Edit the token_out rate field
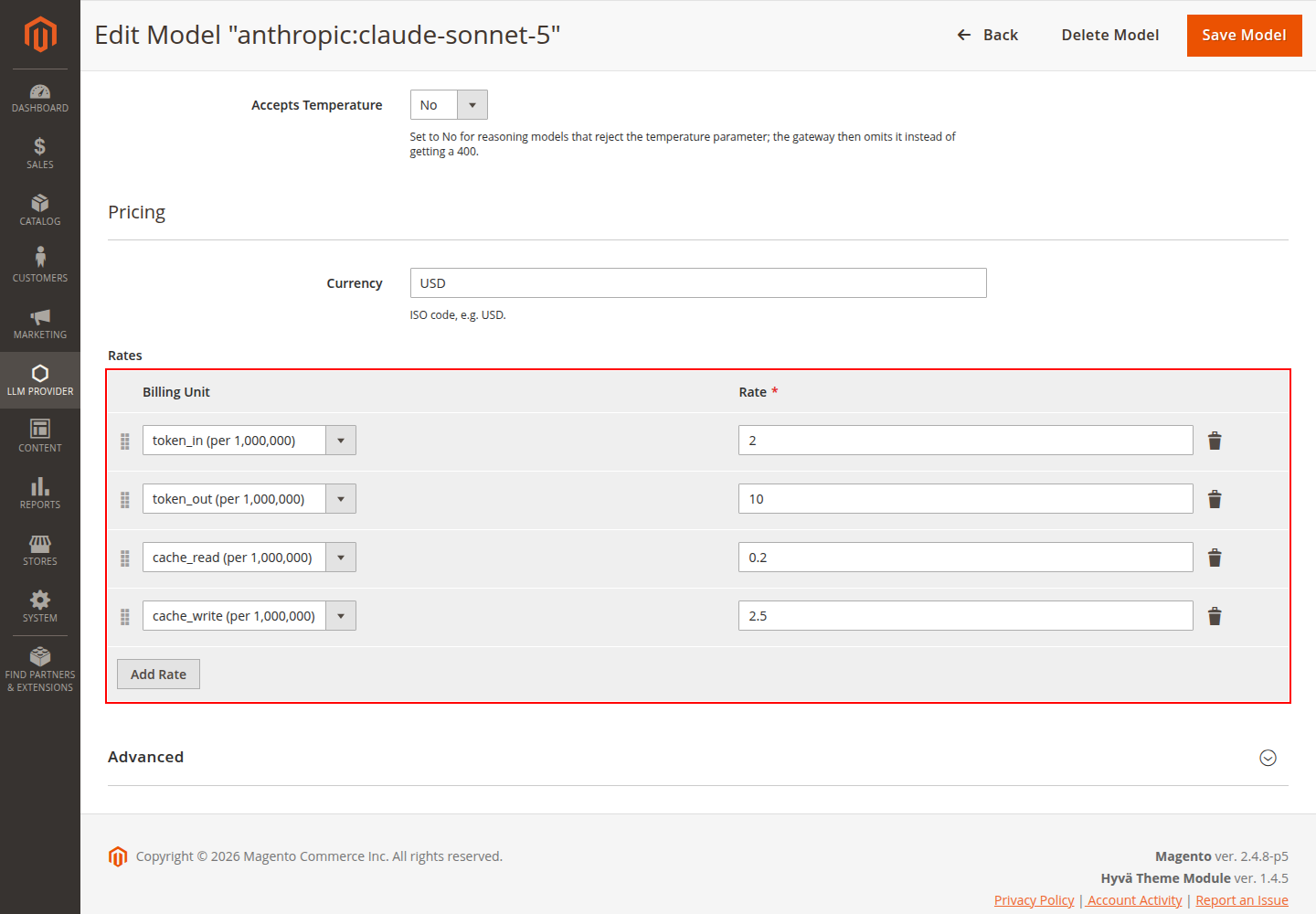The width and height of the screenshot is (1316, 914). [x=966, y=499]
